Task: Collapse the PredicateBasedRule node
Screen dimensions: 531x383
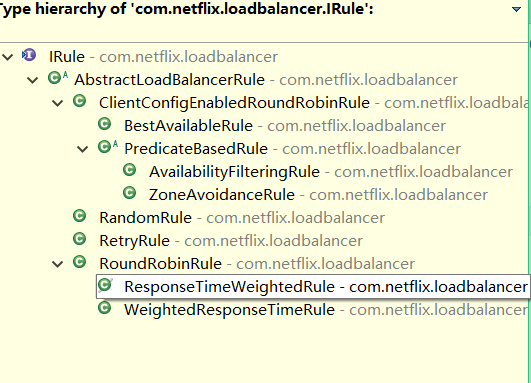Action: click(83, 149)
